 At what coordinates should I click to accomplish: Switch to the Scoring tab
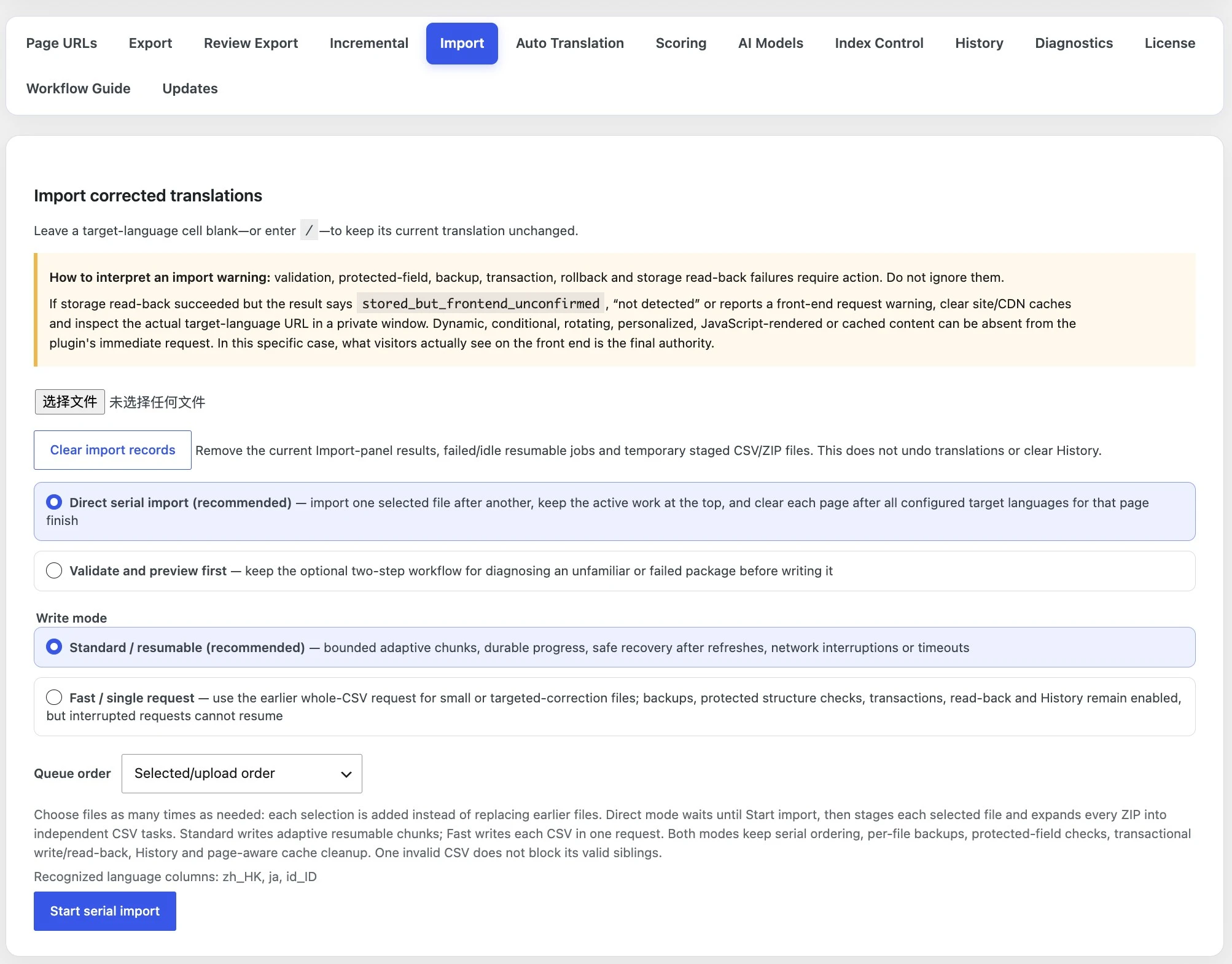[x=681, y=43]
